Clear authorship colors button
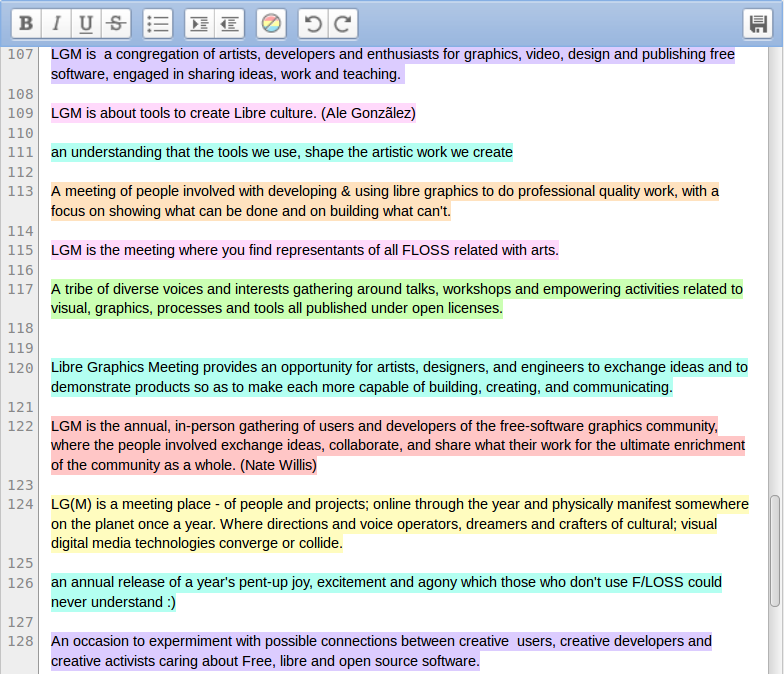This screenshot has height=674, width=784. point(272,24)
